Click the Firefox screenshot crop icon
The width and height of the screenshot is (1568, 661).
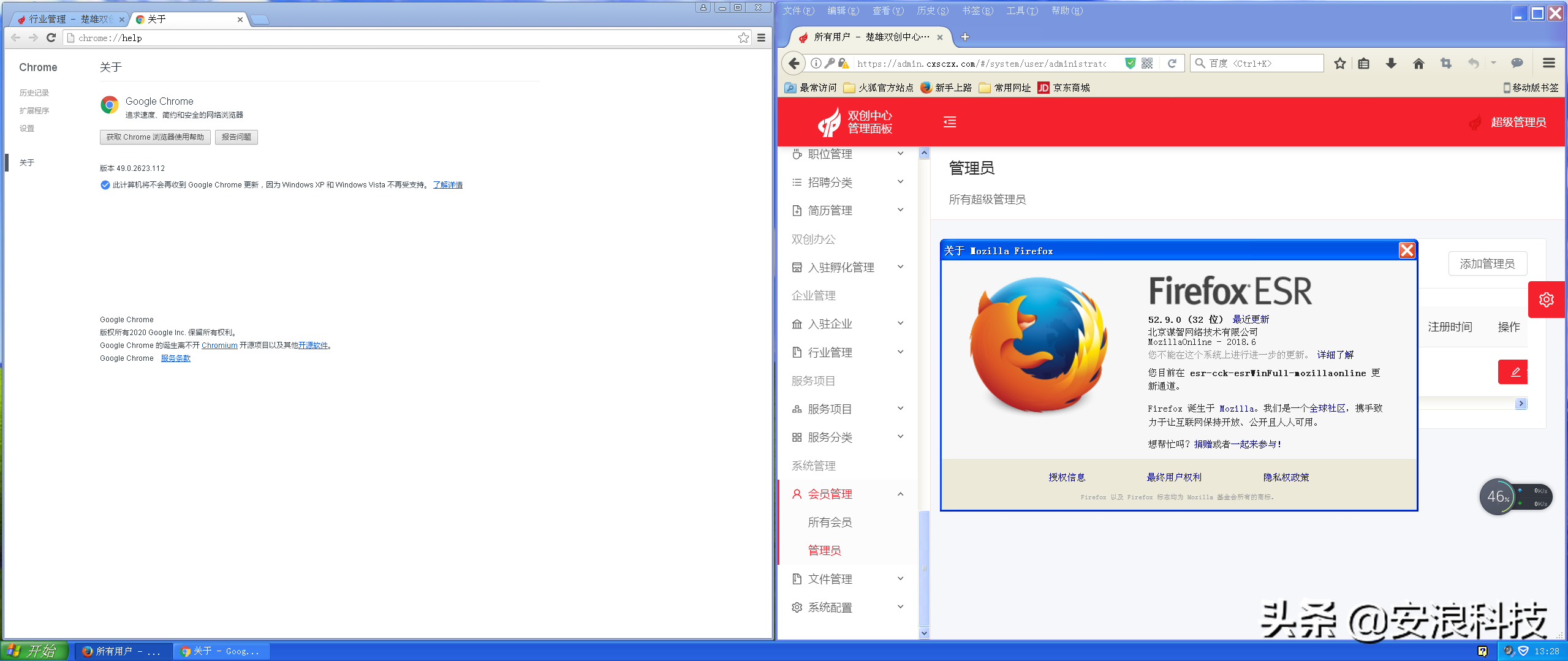pyautogui.click(x=1446, y=63)
